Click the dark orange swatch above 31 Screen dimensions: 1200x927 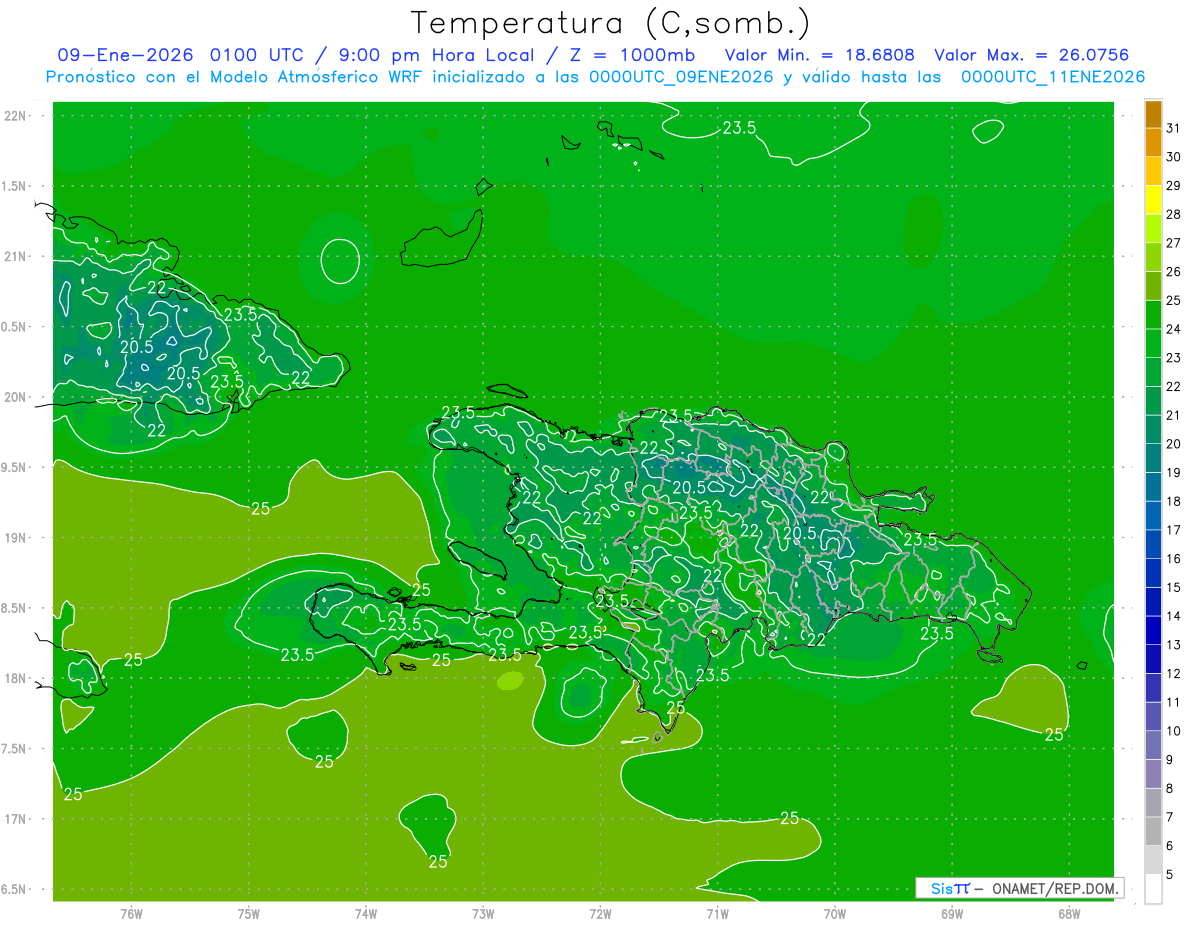[1153, 115]
